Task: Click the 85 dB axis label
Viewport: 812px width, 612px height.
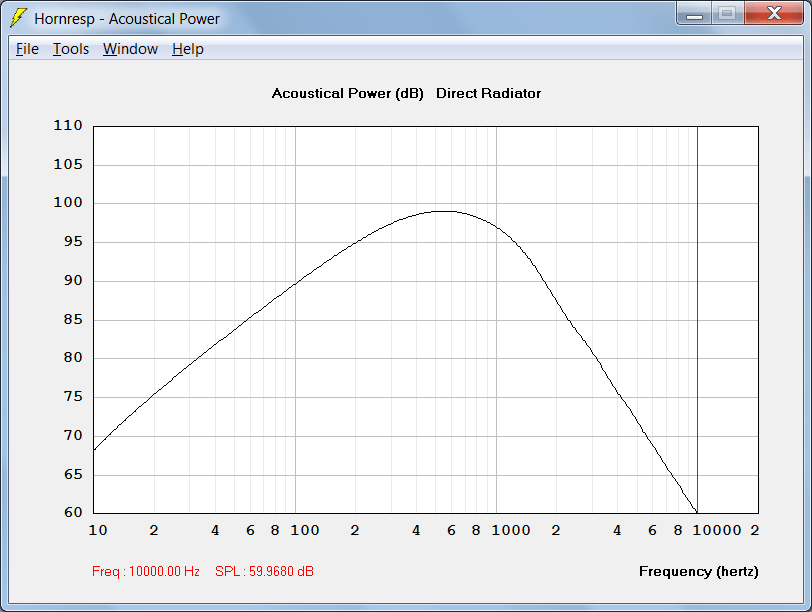Action: pyautogui.click(x=73, y=319)
